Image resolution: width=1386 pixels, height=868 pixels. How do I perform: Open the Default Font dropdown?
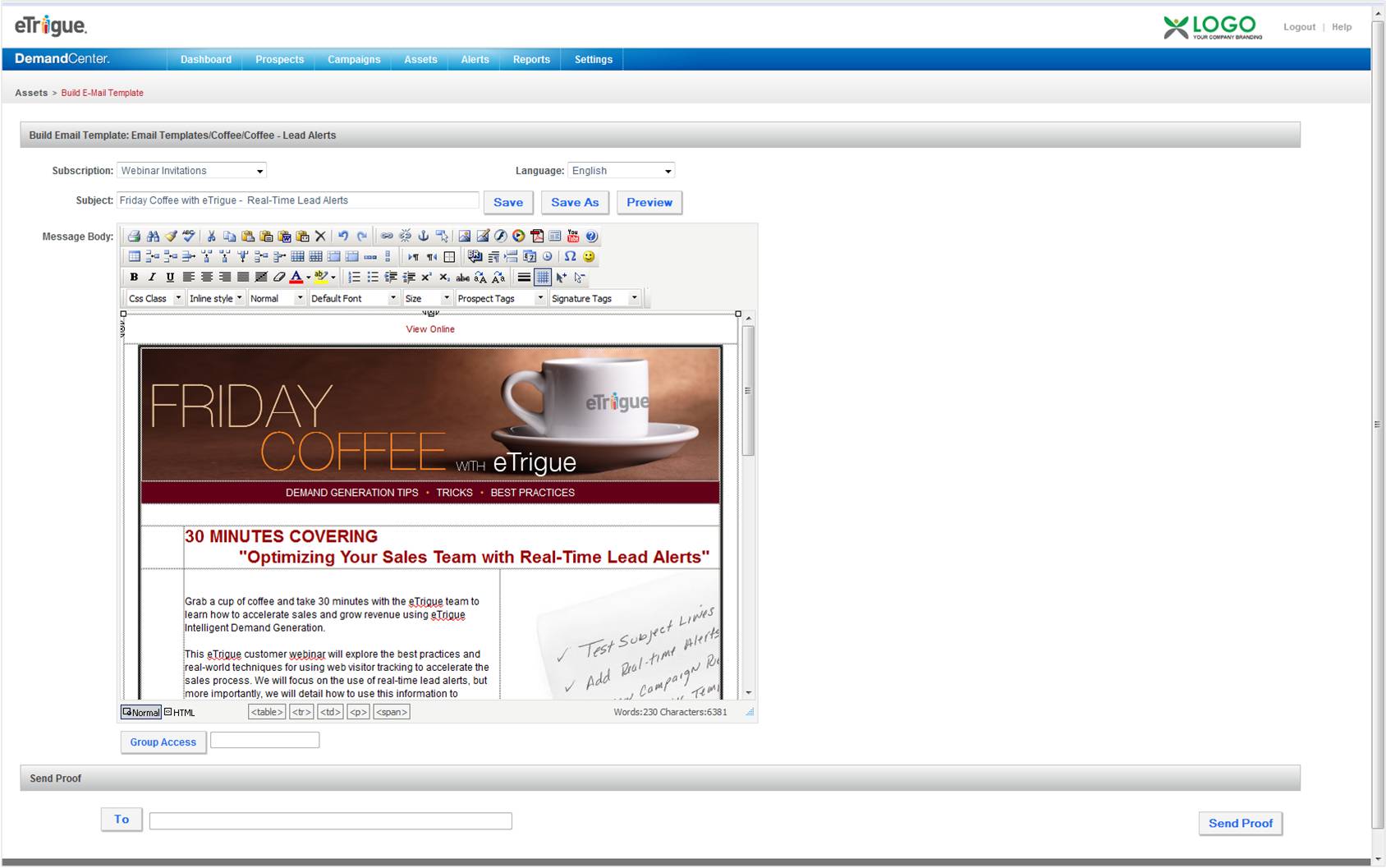[x=354, y=298]
